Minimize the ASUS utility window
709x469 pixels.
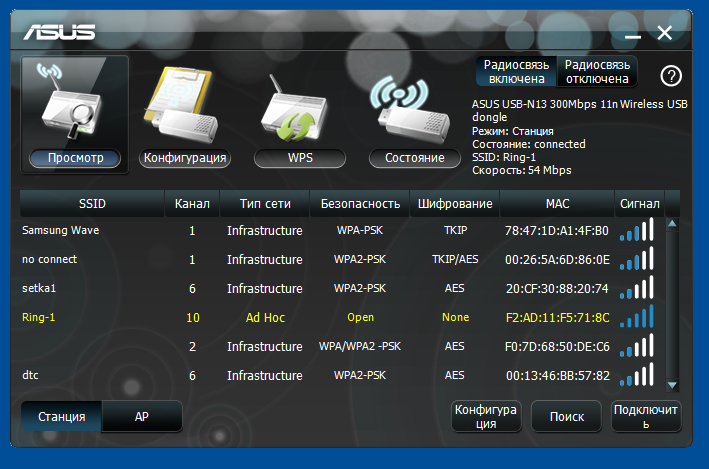click(633, 36)
